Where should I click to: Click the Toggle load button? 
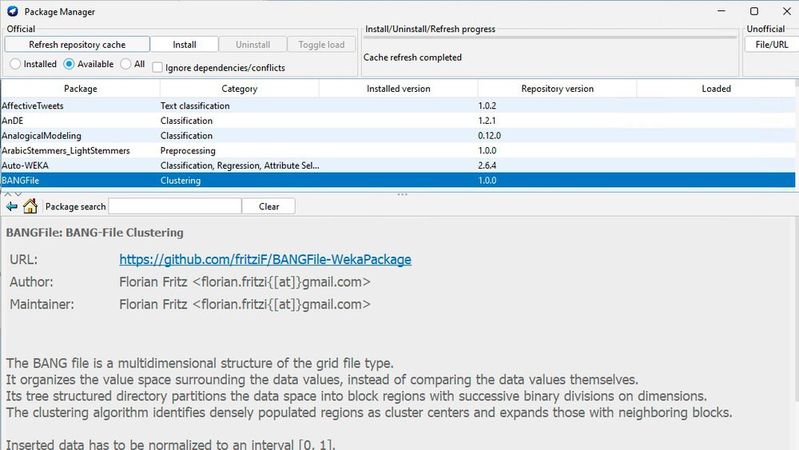coord(321,44)
